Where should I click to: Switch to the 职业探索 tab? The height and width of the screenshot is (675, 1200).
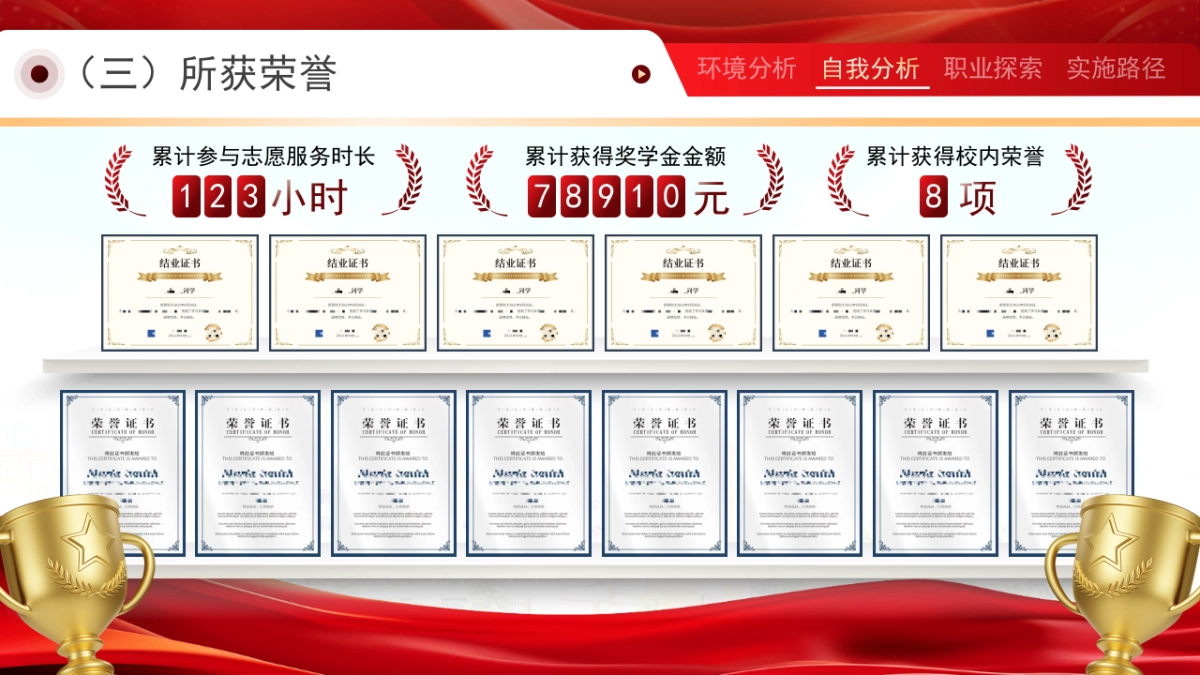click(x=992, y=69)
